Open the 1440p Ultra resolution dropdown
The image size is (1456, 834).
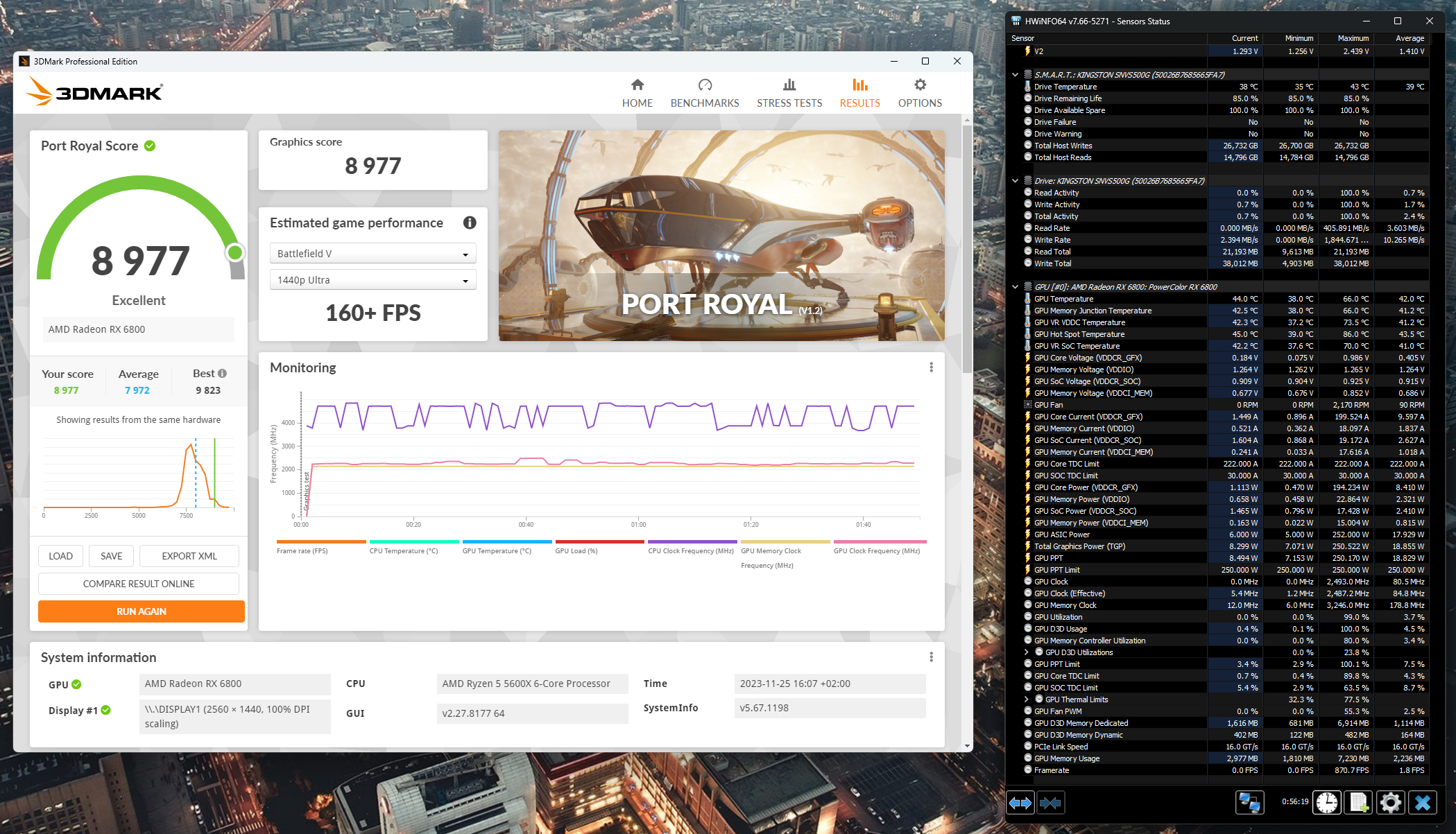[372, 280]
